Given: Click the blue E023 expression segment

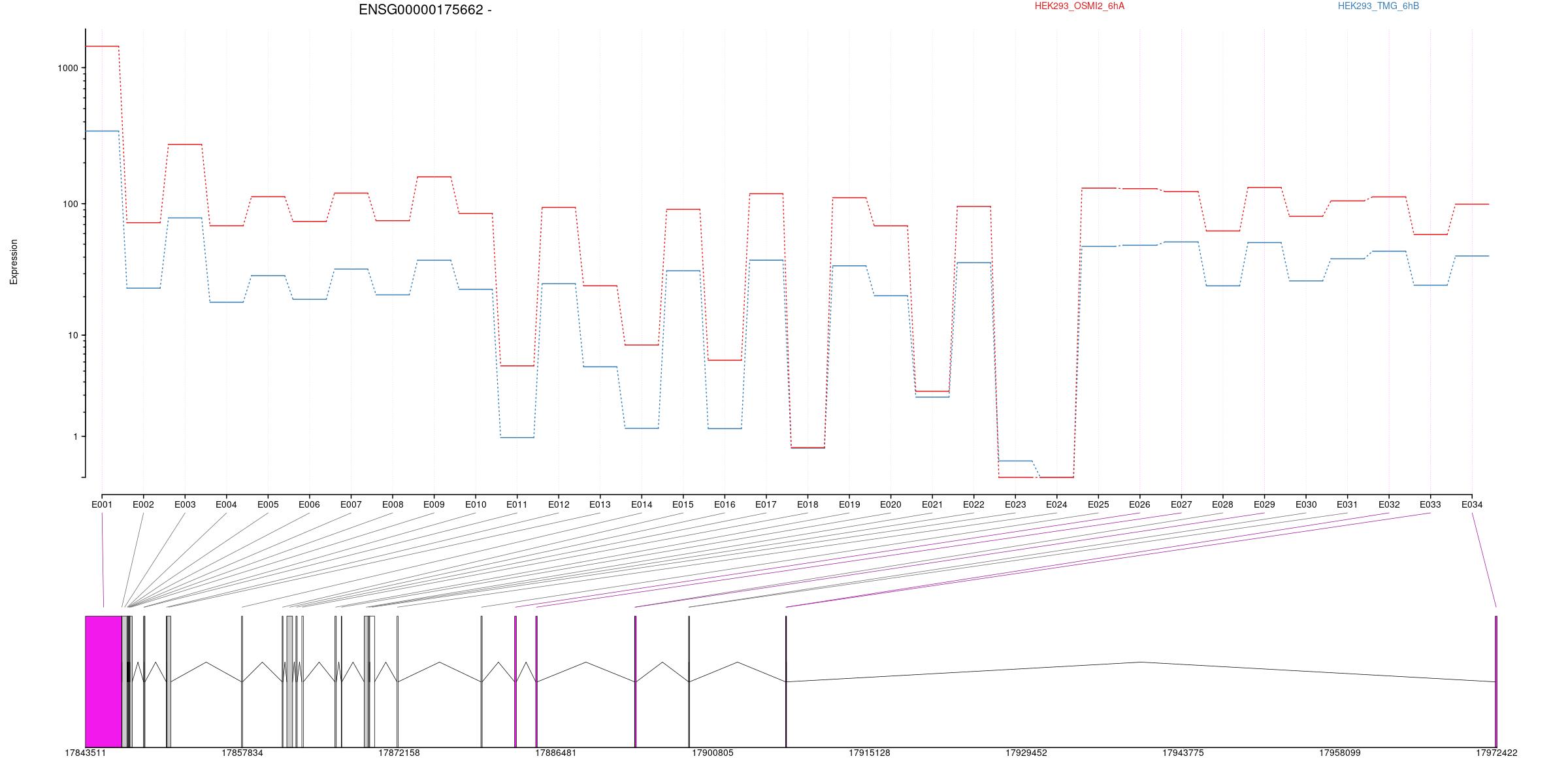Looking at the screenshot, I should (x=1015, y=461).
